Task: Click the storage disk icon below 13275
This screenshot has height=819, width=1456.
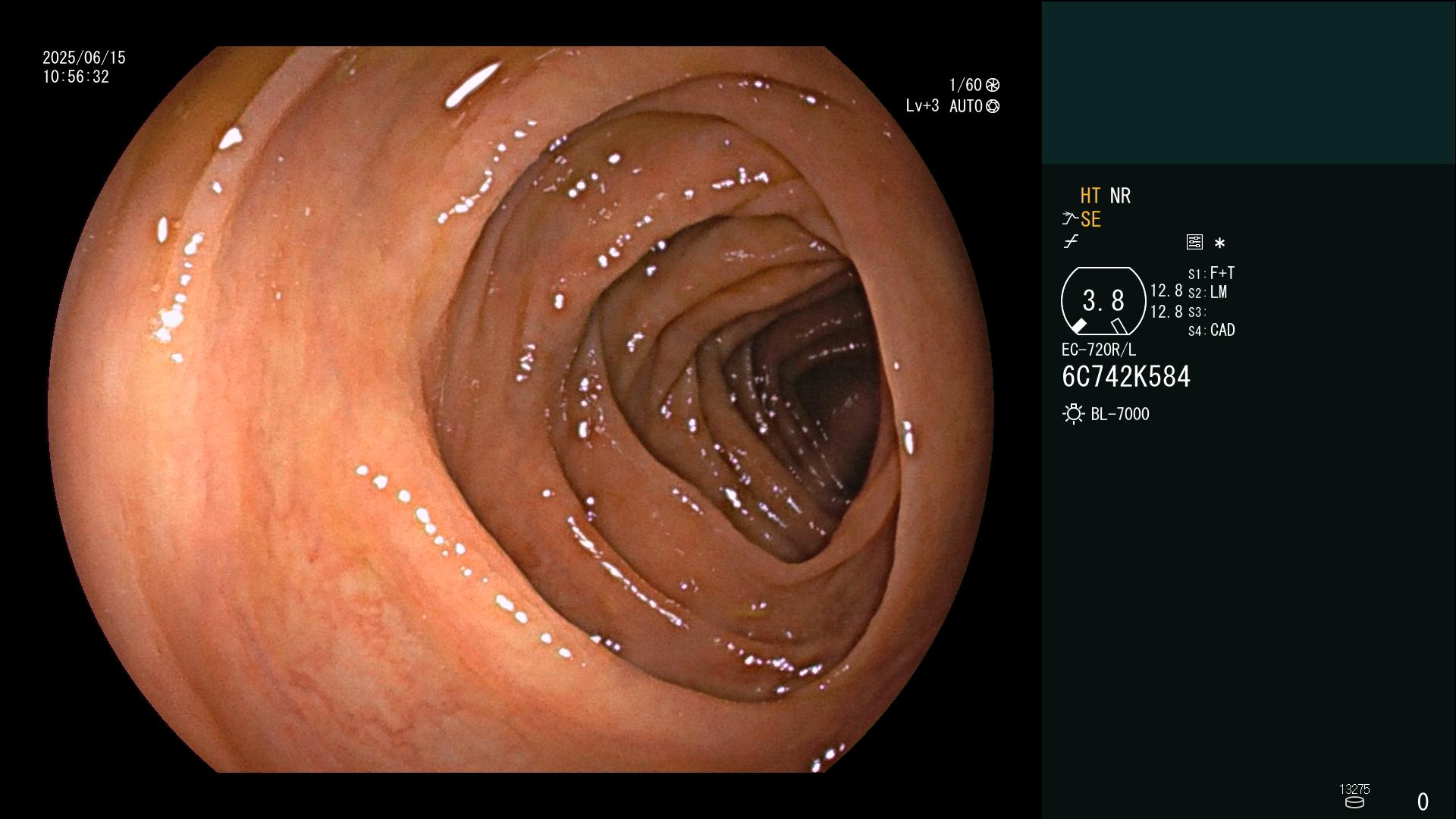Action: 1354,802
